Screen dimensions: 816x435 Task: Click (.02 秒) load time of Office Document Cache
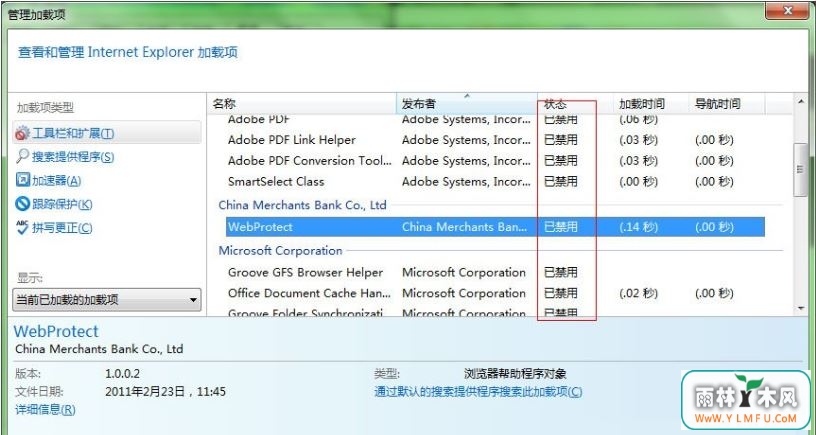pos(639,293)
